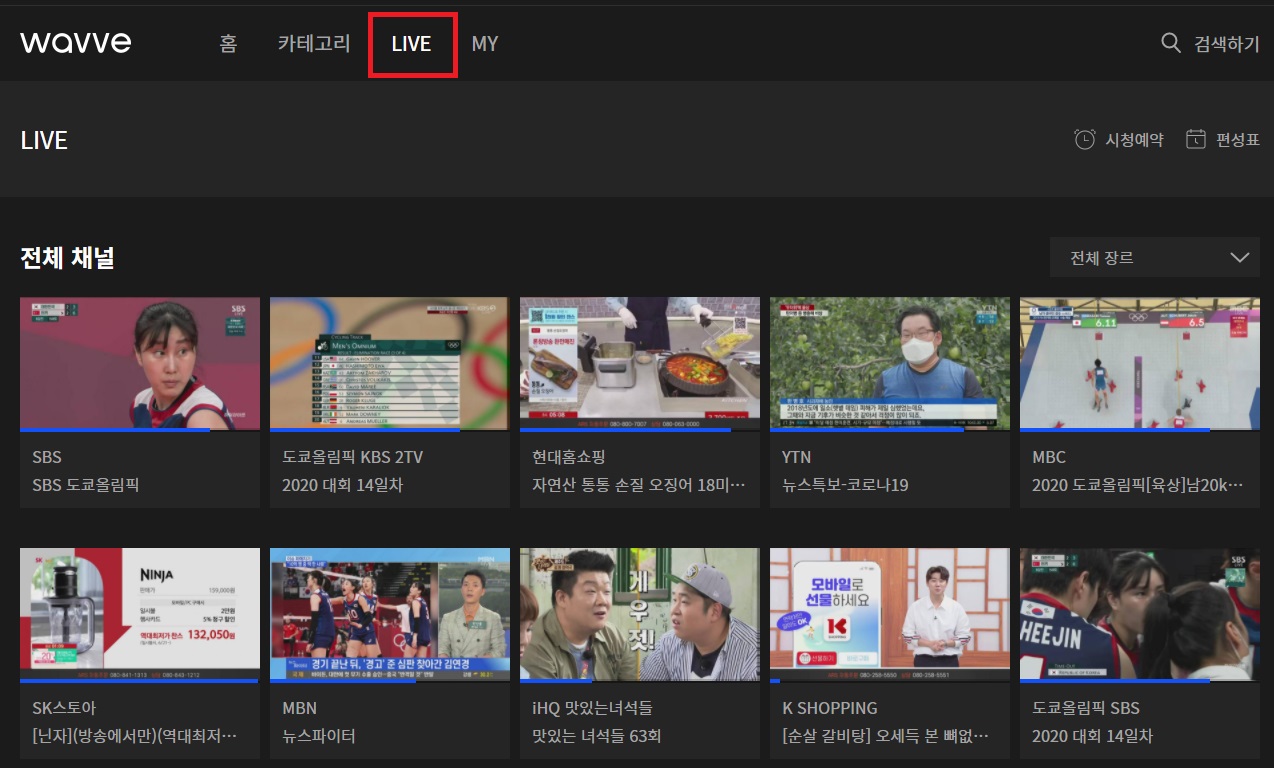Click program title [순살 갈비탕] 오세득
Screen dimensions: 1274x768
point(886,736)
